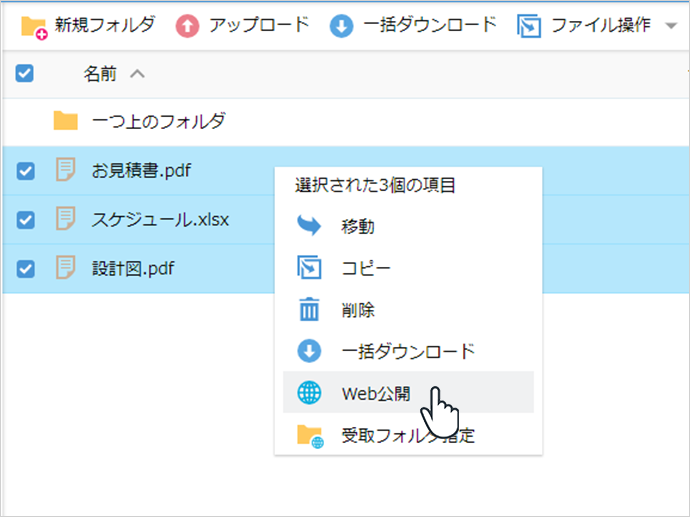Click the ファイル操作 toolbar button label
Image resolution: width=690 pixels, height=517 pixels.
click(x=601, y=25)
